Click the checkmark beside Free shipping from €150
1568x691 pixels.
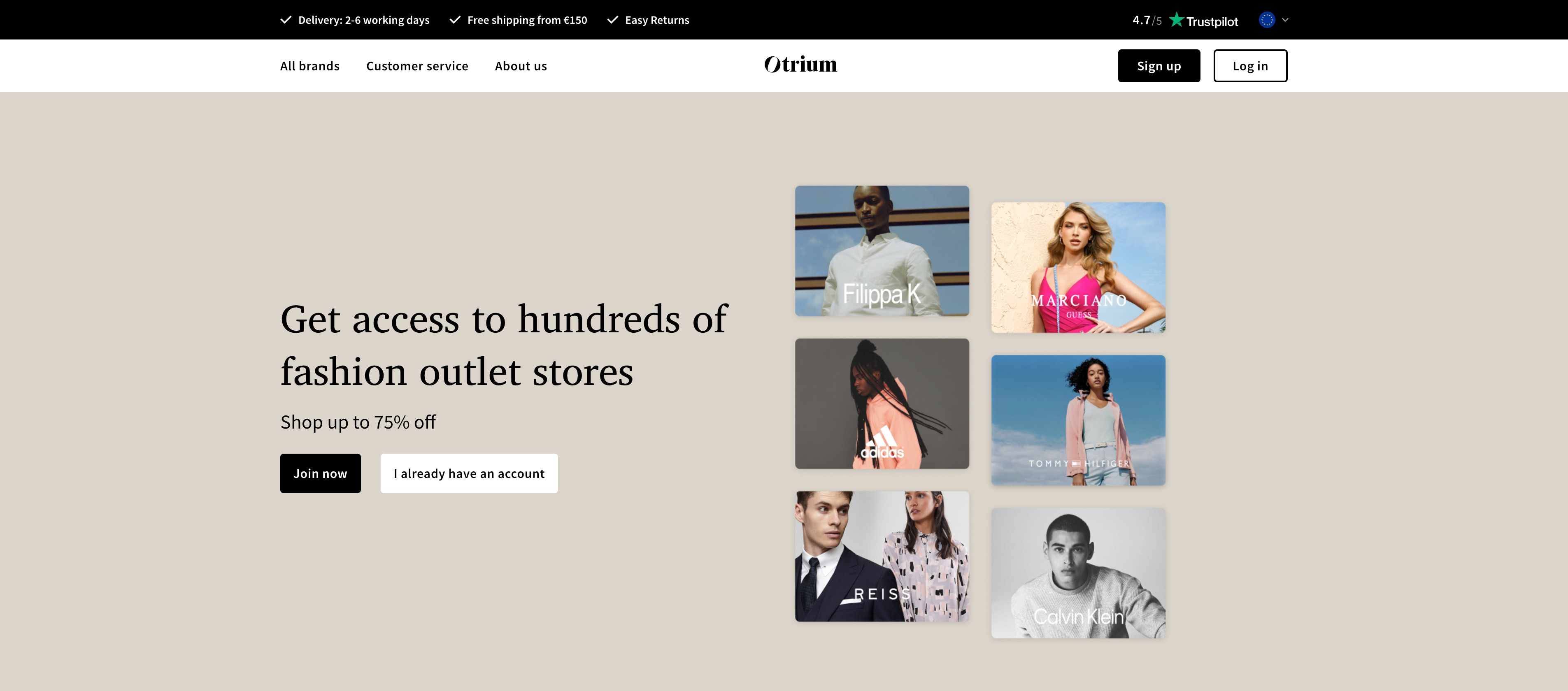pos(455,20)
